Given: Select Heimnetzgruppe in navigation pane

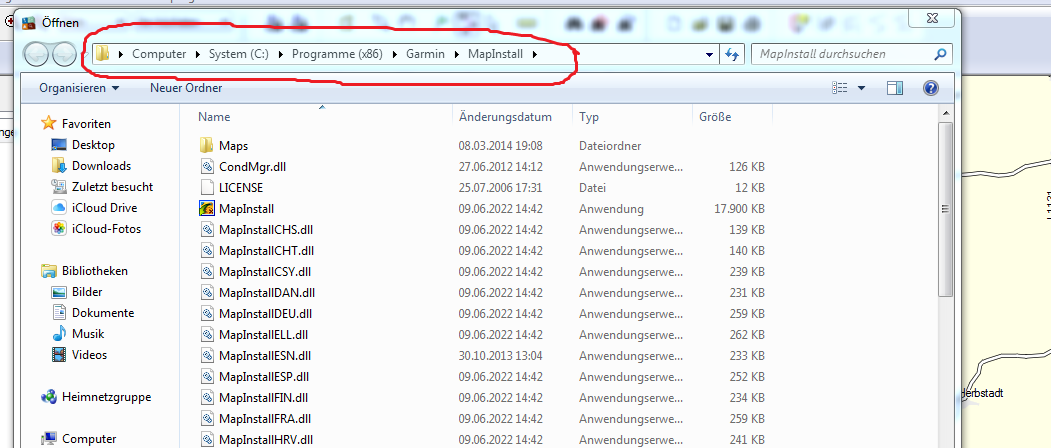Looking at the screenshot, I should click(x=106, y=397).
